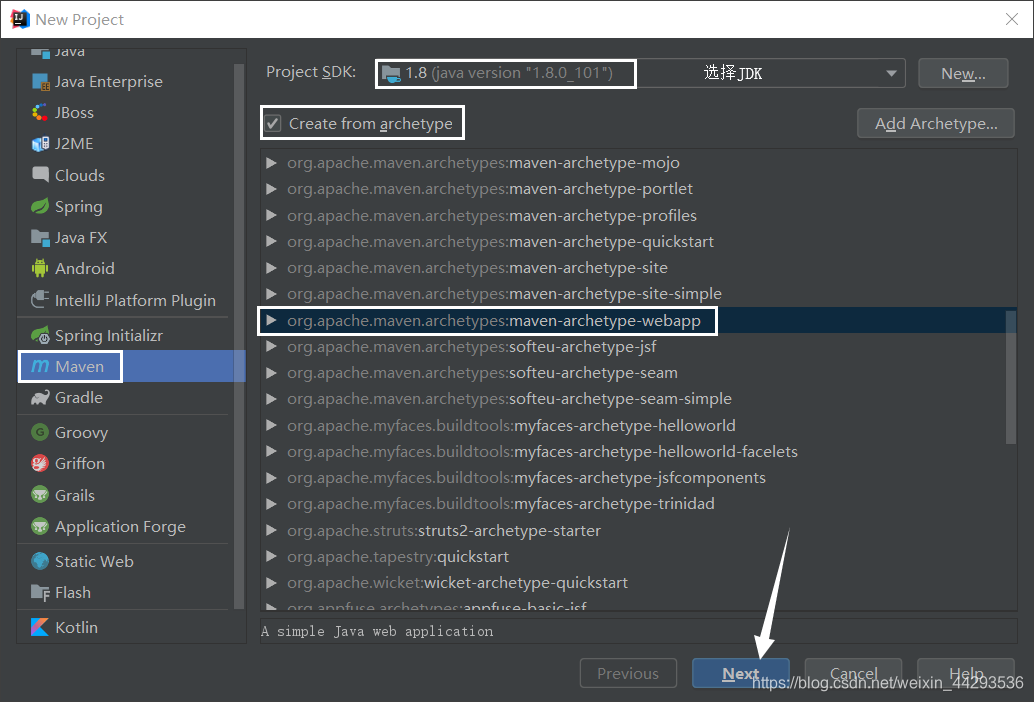Close the New Project dialog
The height and width of the screenshot is (702, 1034).
click(1012, 19)
